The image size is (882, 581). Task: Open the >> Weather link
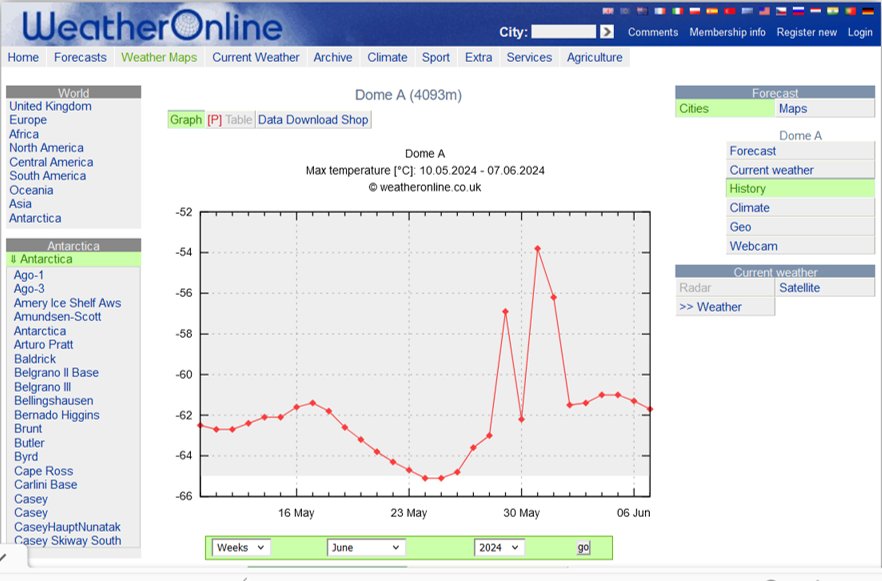tap(724, 307)
